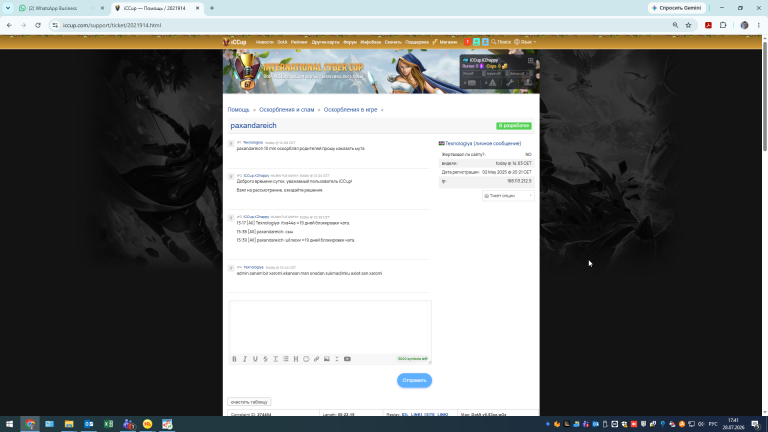The height and width of the screenshot is (432, 768).
Task: Bookmark this page with the star icon
Action: pyautogui.click(x=688, y=25)
